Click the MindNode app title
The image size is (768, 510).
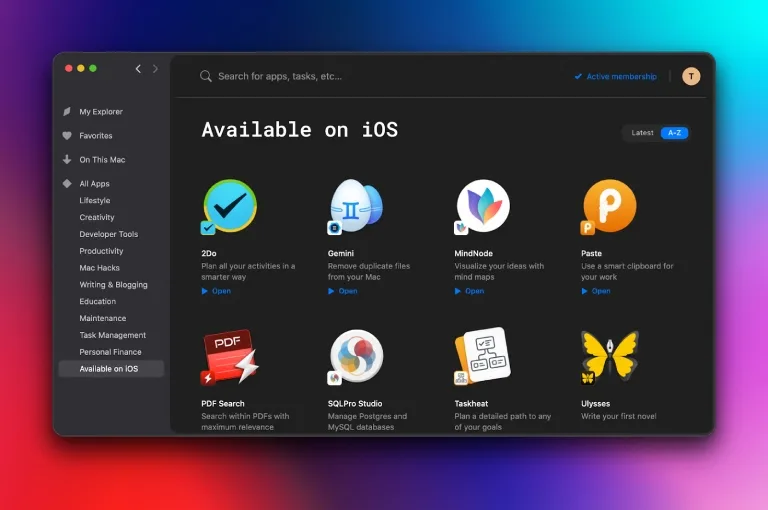pos(474,253)
